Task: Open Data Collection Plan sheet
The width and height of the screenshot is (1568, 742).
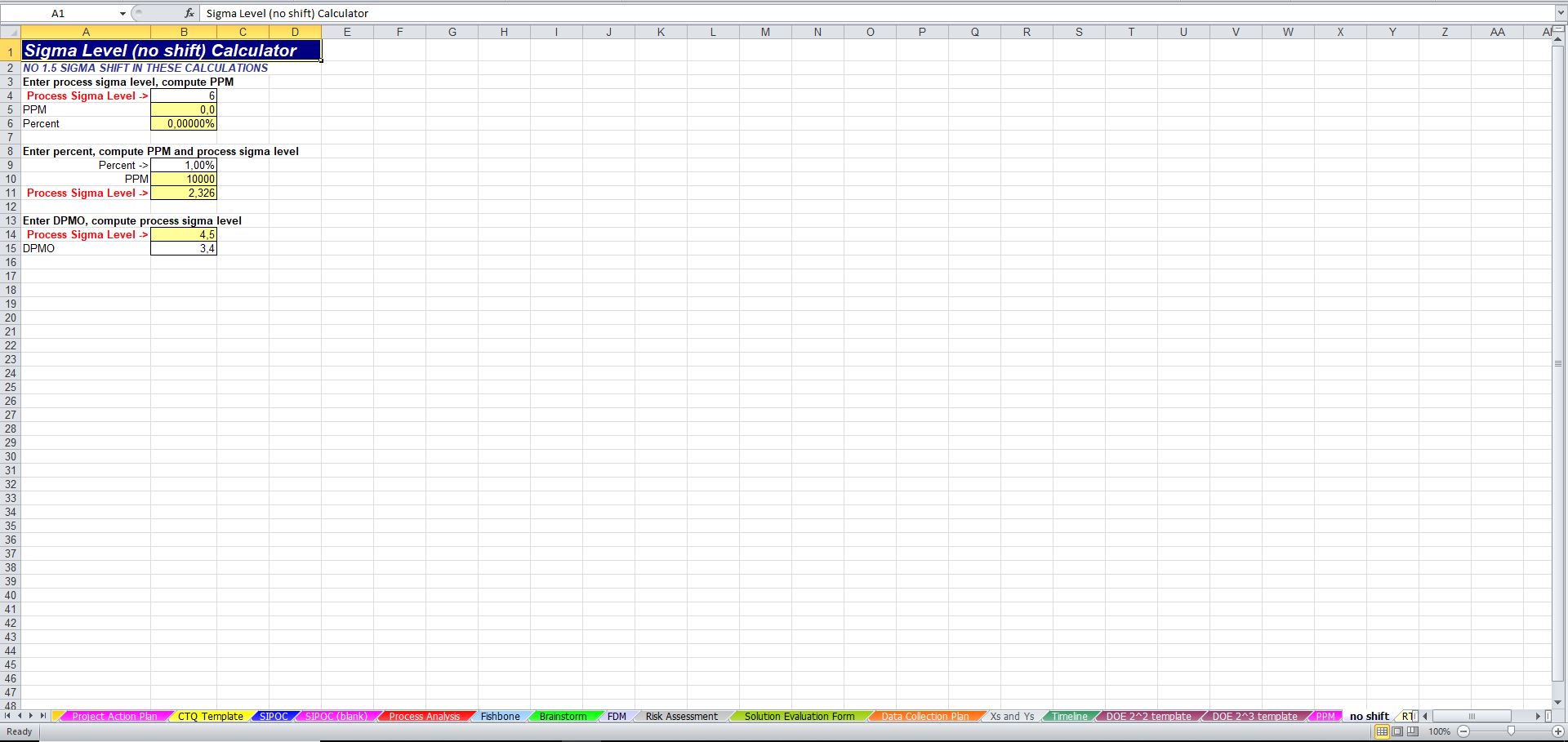Action: tap(925, 716)
